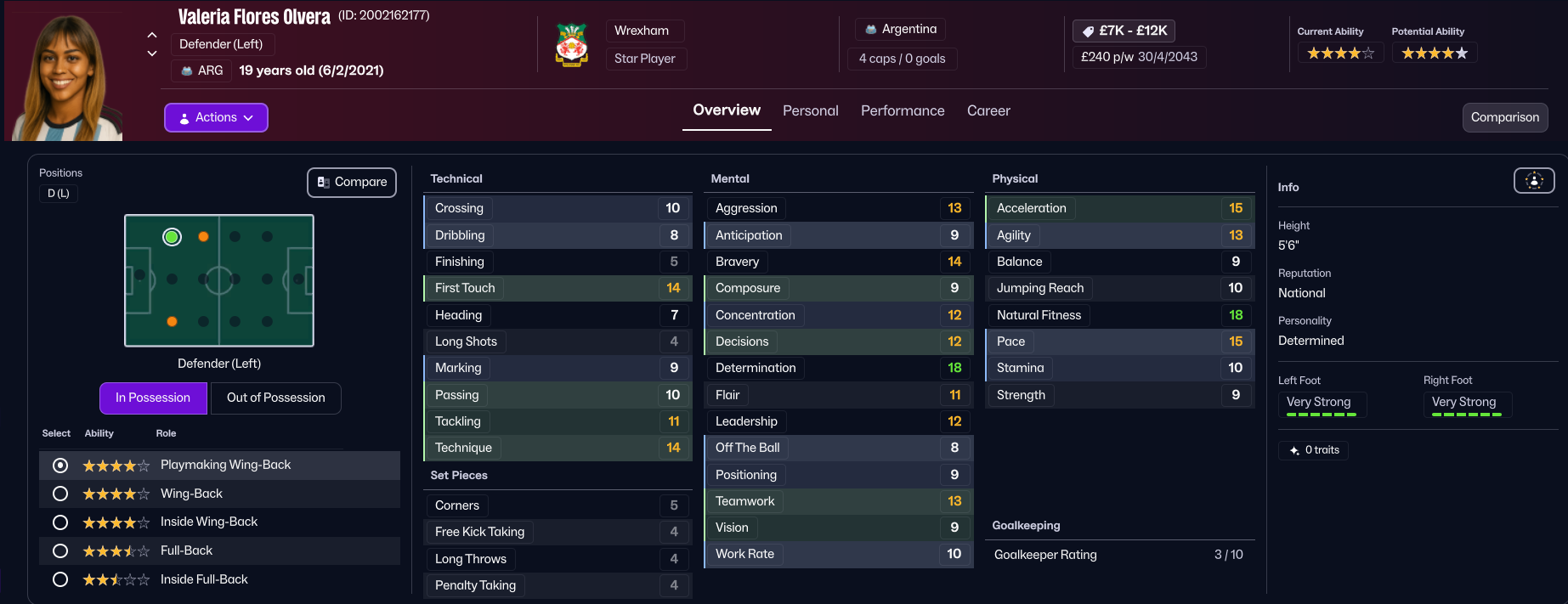Click the Current Ability star rating

tap(1340, 54)
